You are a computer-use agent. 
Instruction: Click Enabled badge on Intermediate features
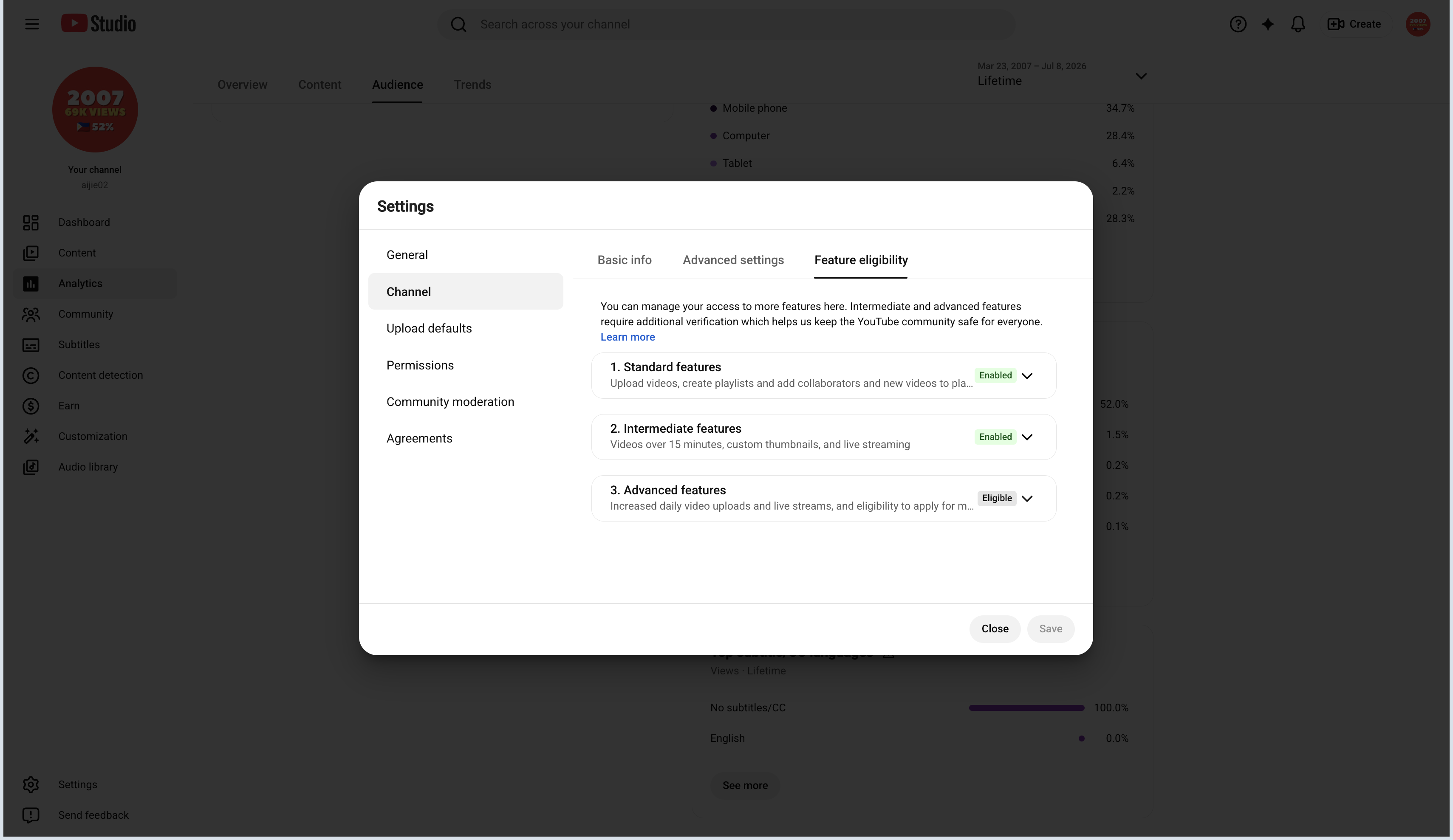(995, 437)
